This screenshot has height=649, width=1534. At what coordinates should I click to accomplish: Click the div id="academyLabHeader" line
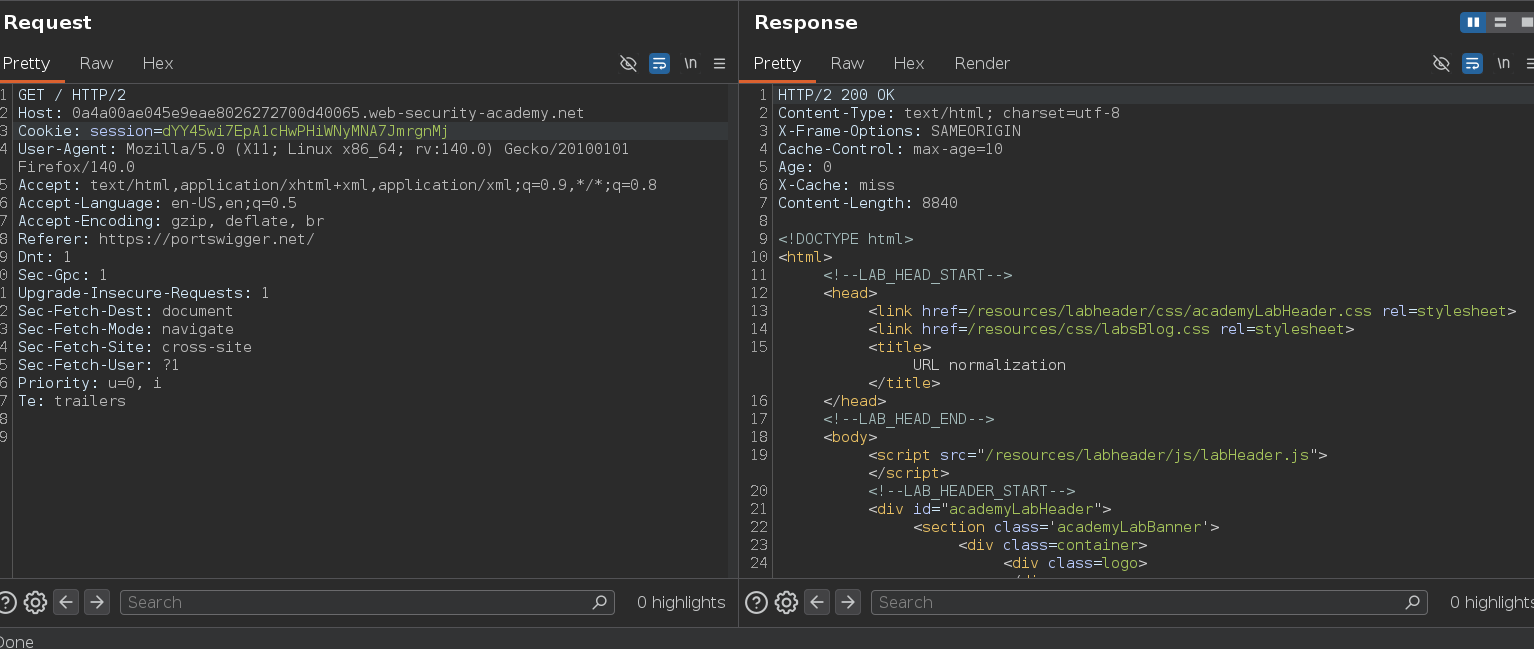(x=990, y=509)
